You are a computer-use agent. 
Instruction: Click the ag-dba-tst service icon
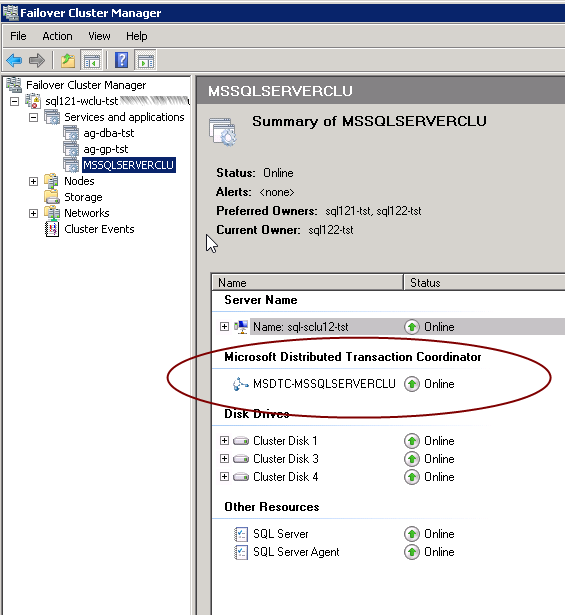pos(71,133)
